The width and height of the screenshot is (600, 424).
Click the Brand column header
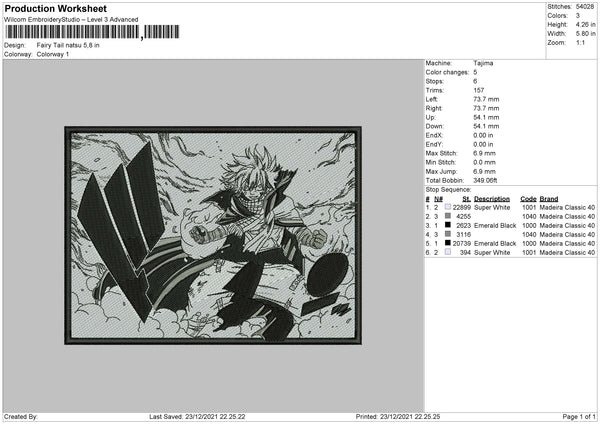click(x=549, y=199)
